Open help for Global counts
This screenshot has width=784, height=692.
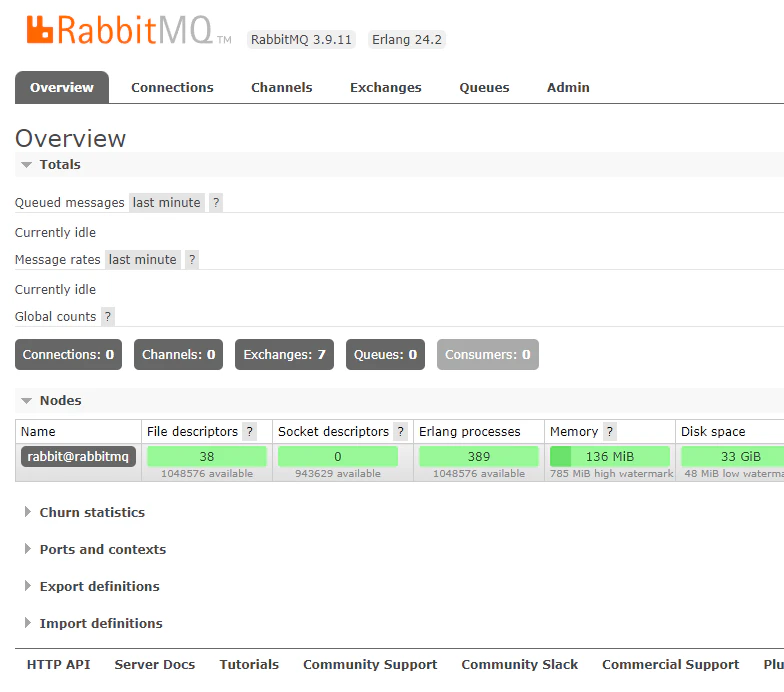tap(108, 316)
